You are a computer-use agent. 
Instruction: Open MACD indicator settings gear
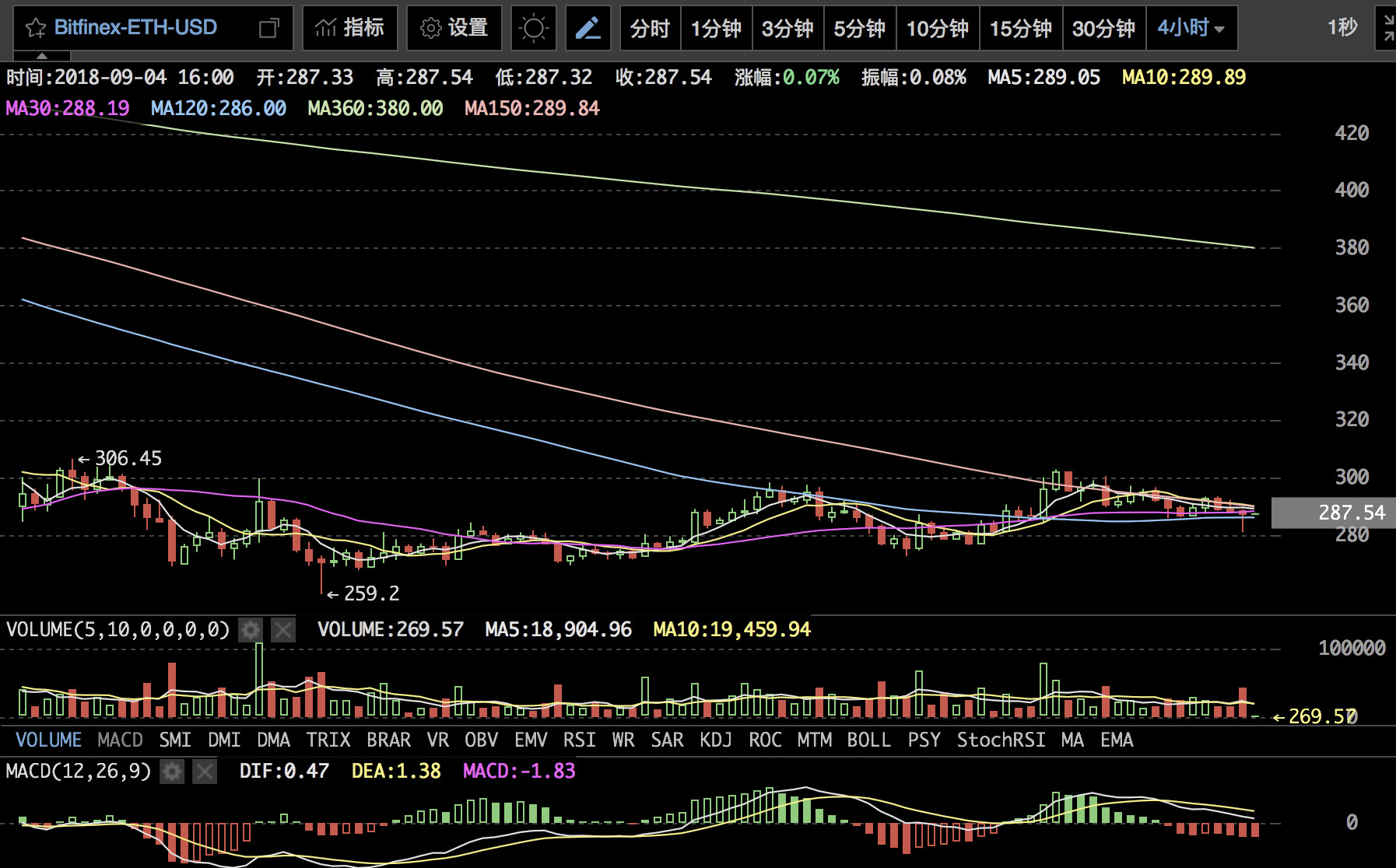coord(172,772)
